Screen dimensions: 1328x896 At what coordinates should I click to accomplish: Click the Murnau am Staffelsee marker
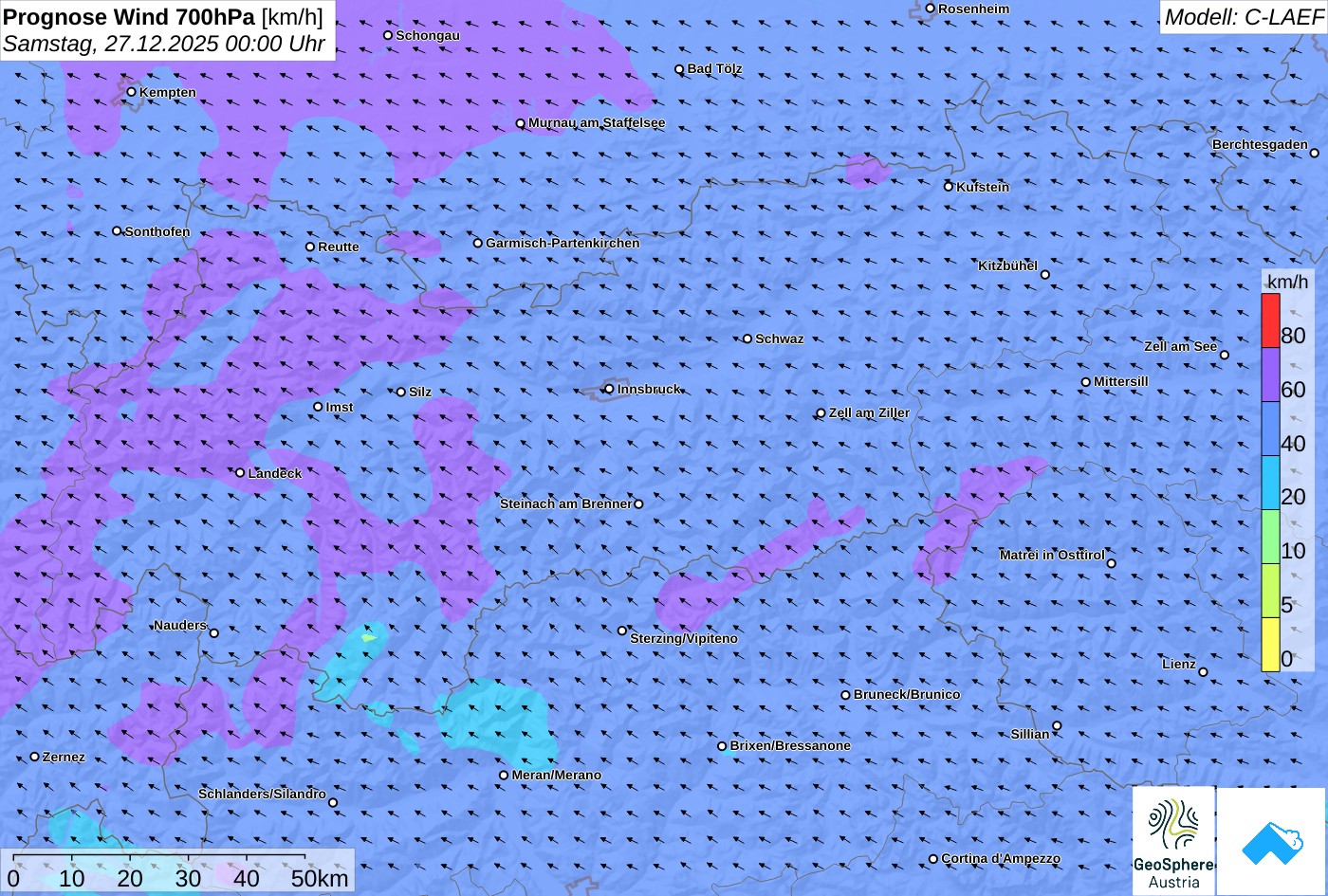[x=521, y=123]
